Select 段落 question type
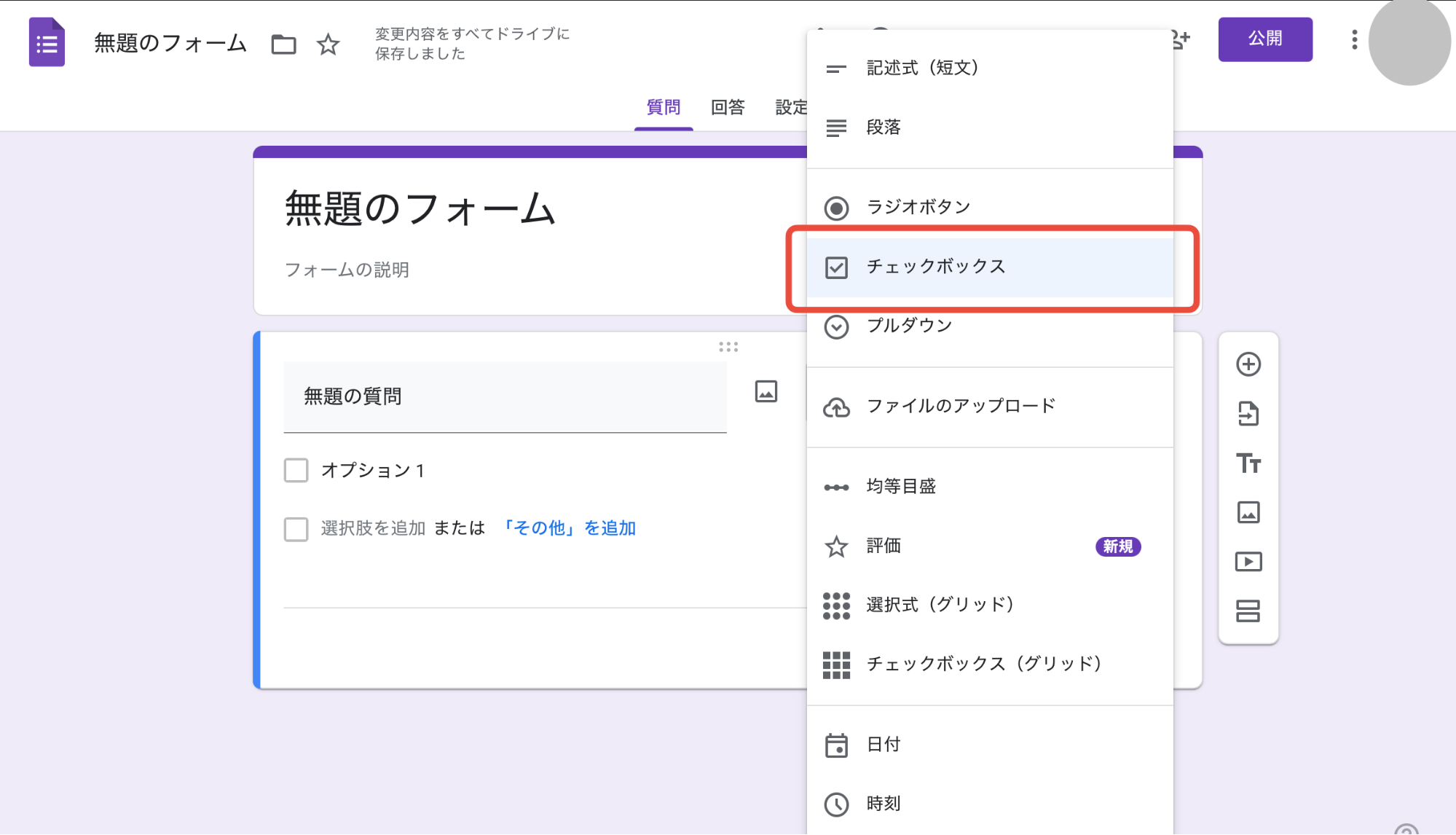This screenshot has width=1456, height=835. (x=990, y=128)
